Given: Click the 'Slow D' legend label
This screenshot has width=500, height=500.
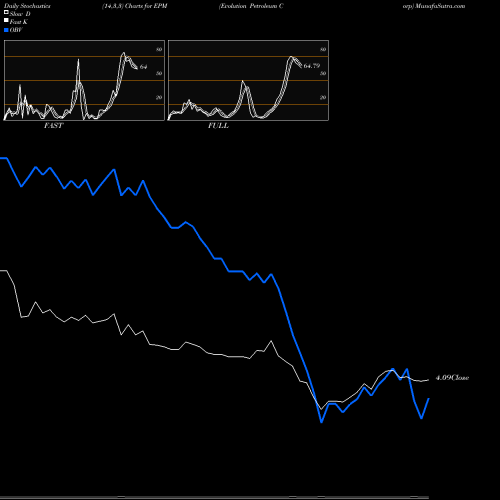Looking at the screenshot, I should pos(20,14).
